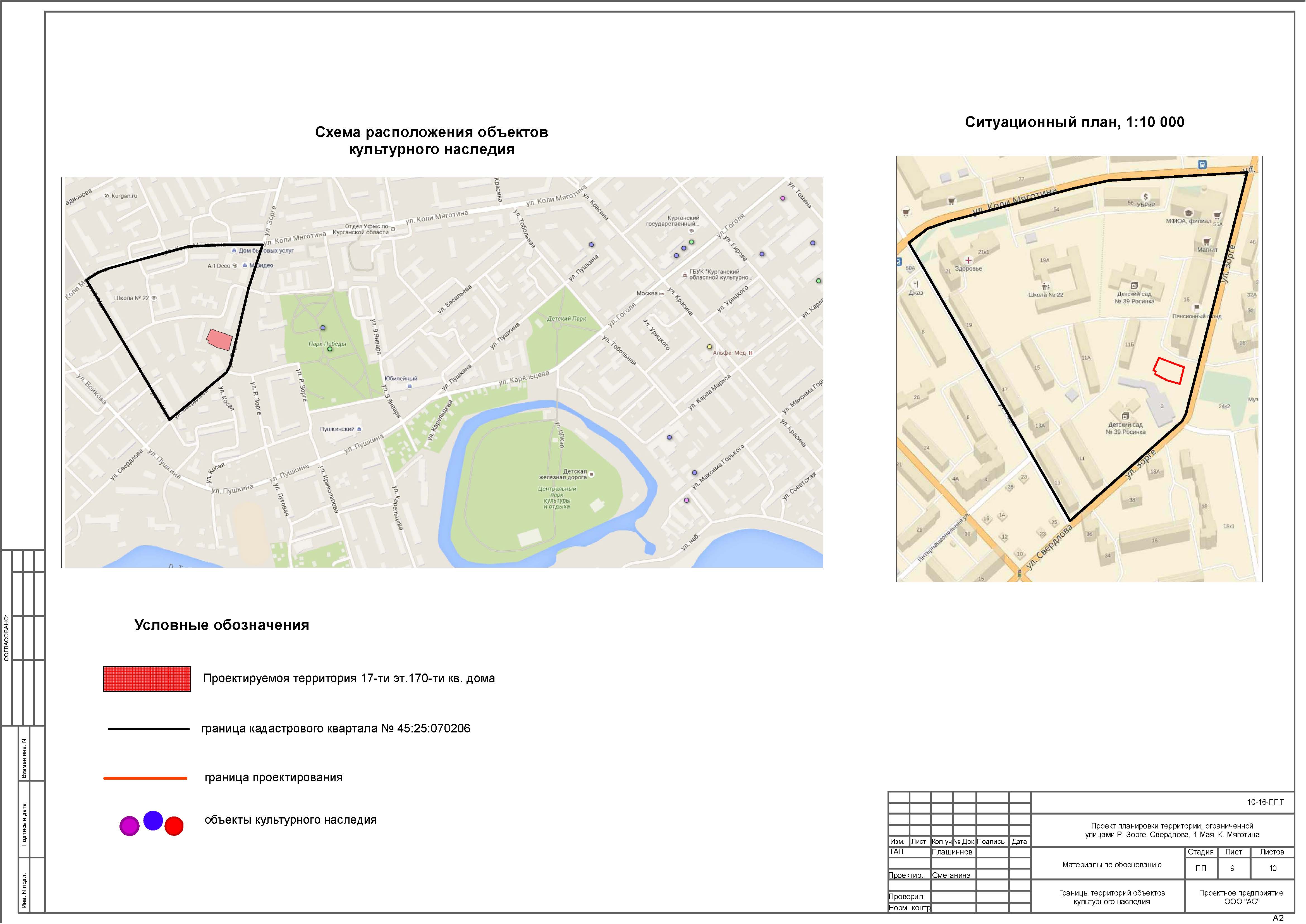Click the yellow marker near Альфа-Мед

click(x=709, y=347)
